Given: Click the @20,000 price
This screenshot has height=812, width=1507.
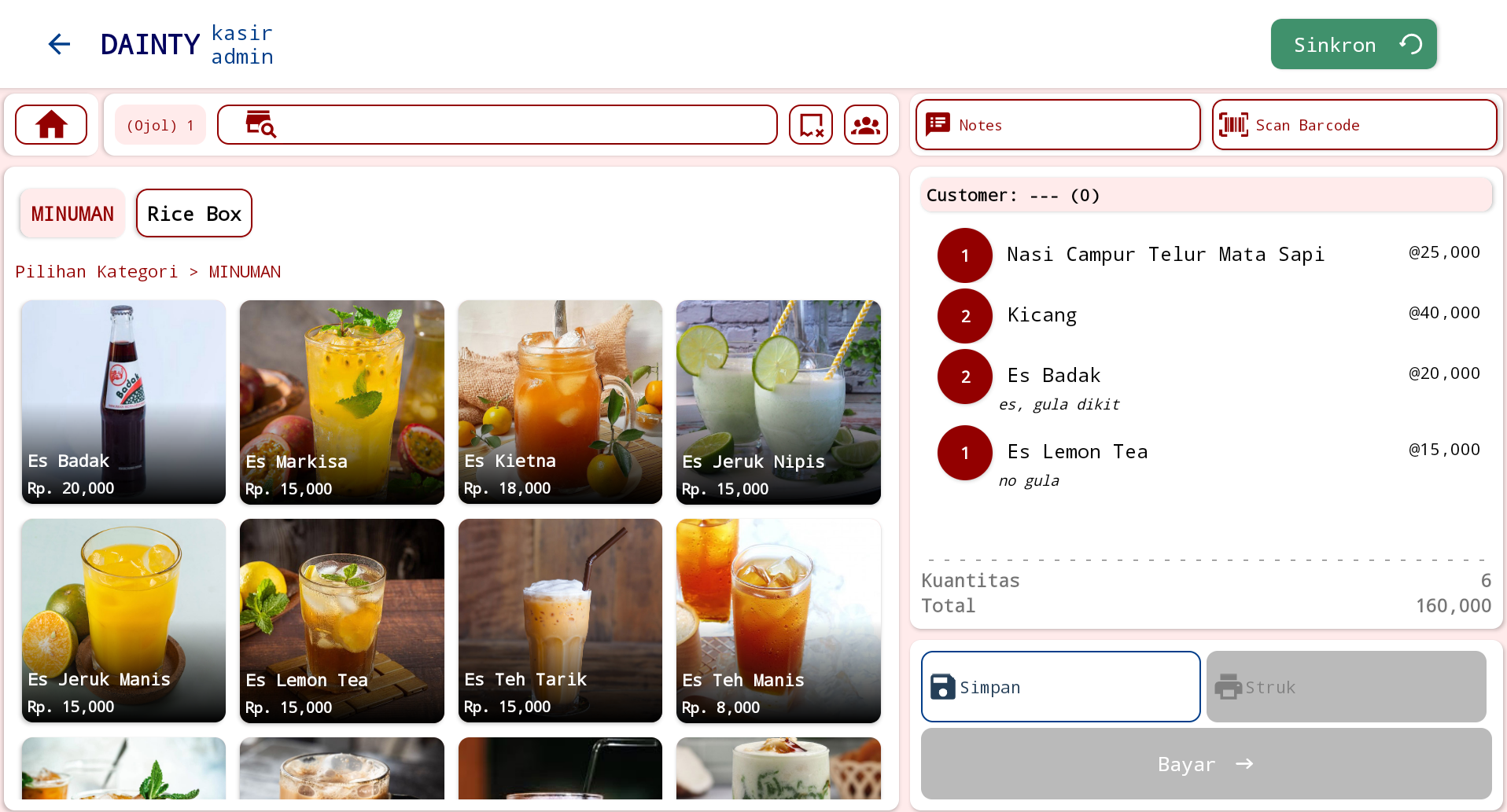Looking at the screenshot, I should [1444, 373].
